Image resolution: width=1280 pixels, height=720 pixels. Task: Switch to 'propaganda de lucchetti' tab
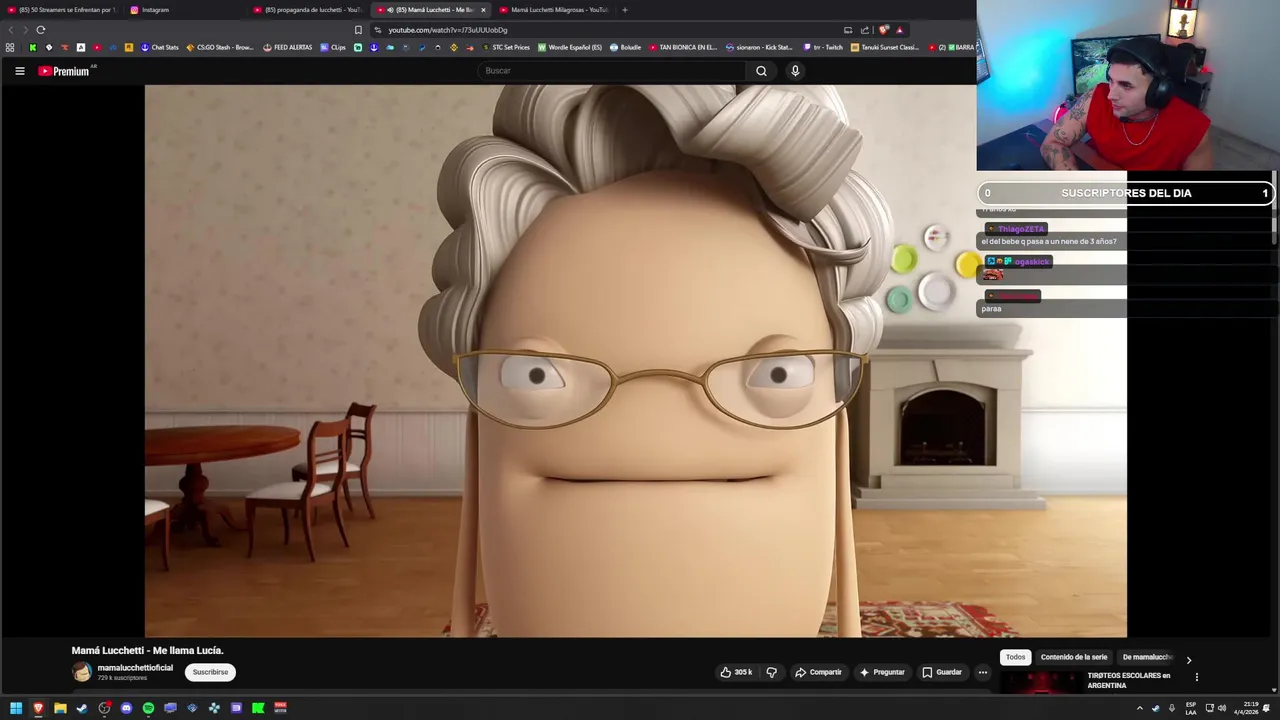308,10
